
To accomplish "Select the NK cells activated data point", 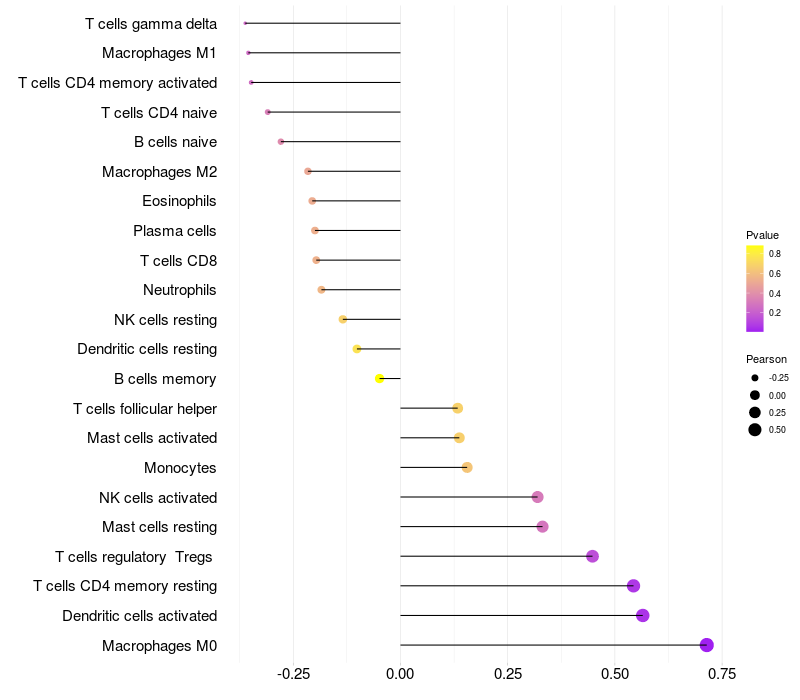I will [537, 497].
